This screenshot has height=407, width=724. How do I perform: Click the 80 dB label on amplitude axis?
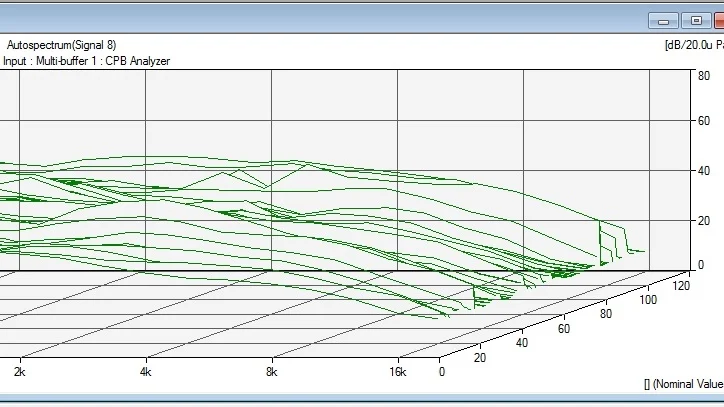coord(704,76)
